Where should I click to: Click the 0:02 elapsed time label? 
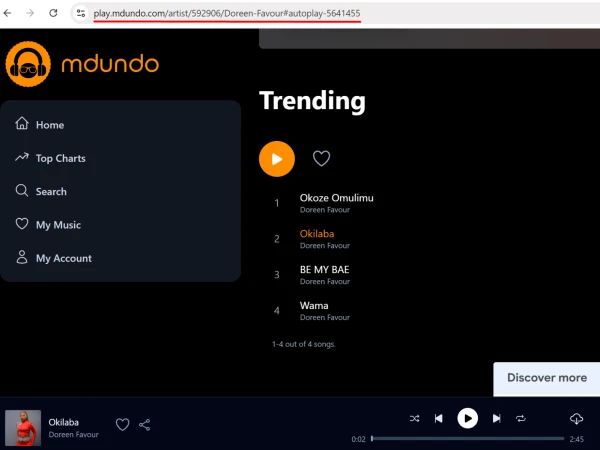pyautogui.click(x=359, y=439)
